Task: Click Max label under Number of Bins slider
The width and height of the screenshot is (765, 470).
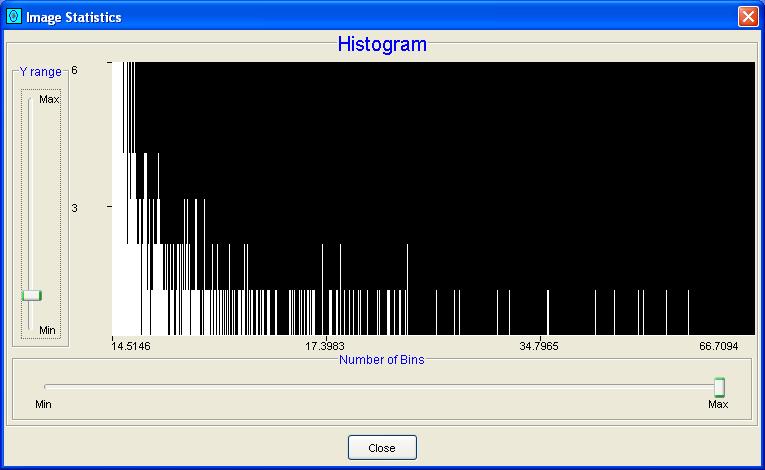Action: coord(718,404)
